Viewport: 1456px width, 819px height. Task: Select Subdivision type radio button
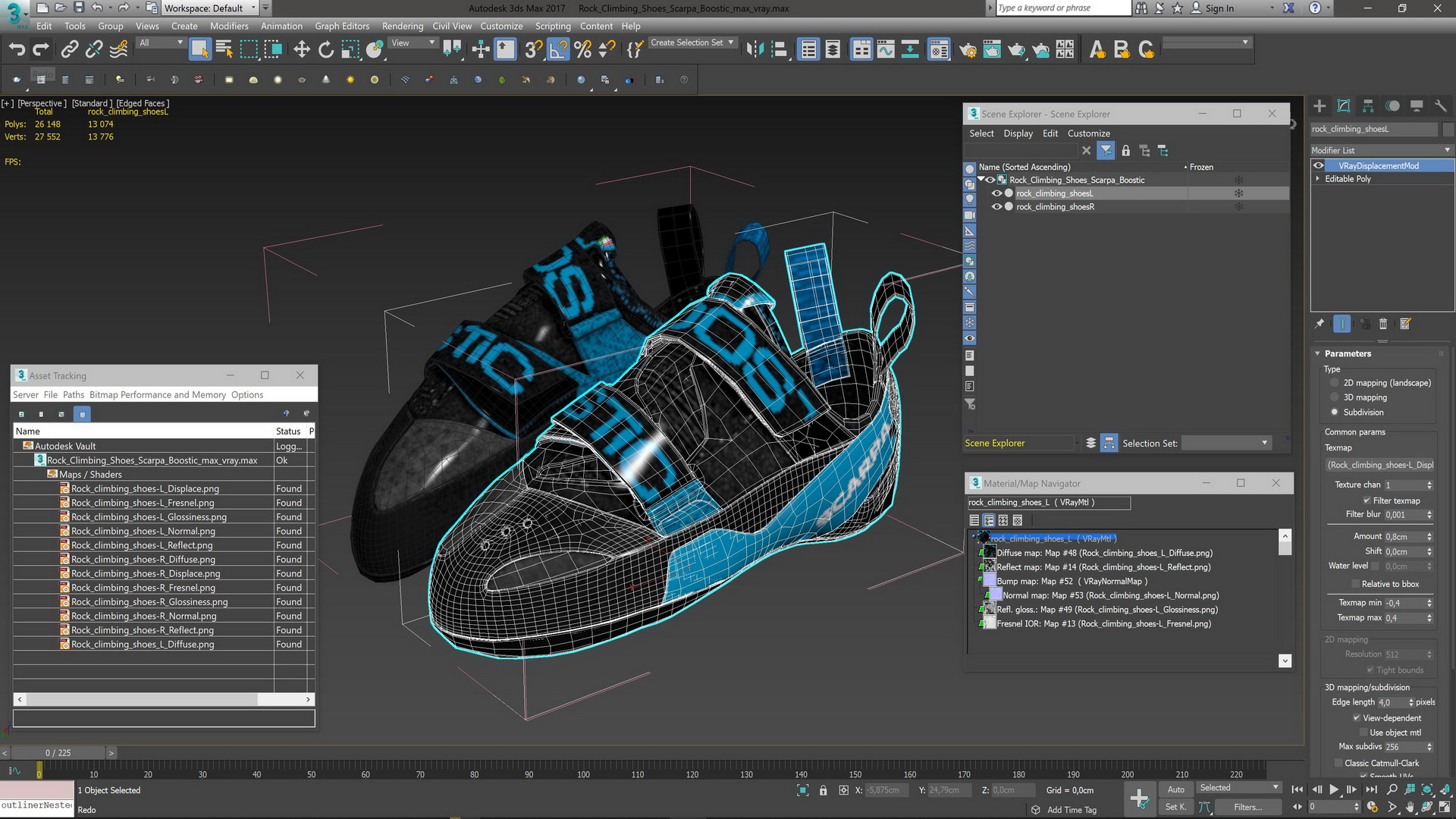(1335, 413)
